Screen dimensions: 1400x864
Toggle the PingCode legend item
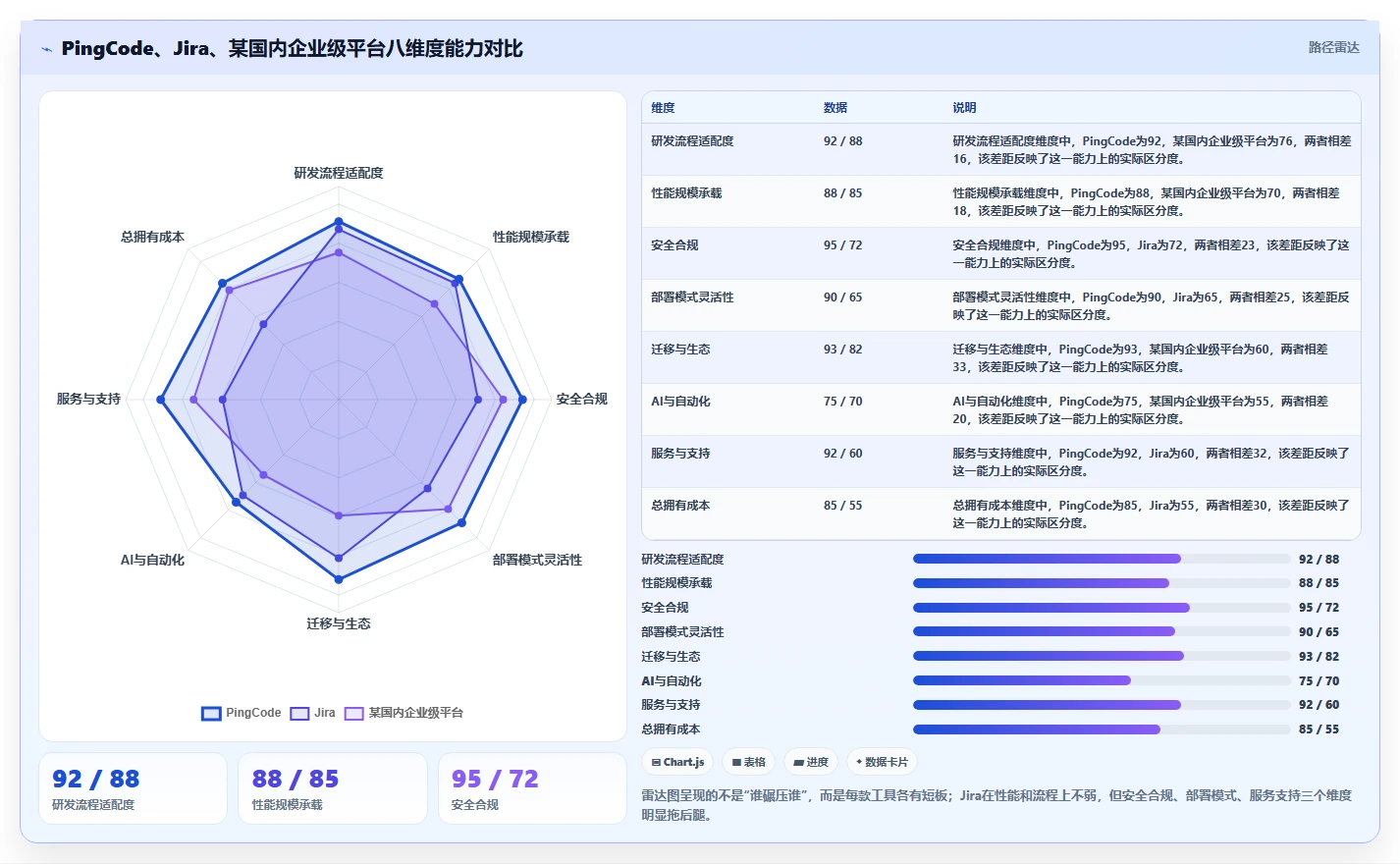242,713
